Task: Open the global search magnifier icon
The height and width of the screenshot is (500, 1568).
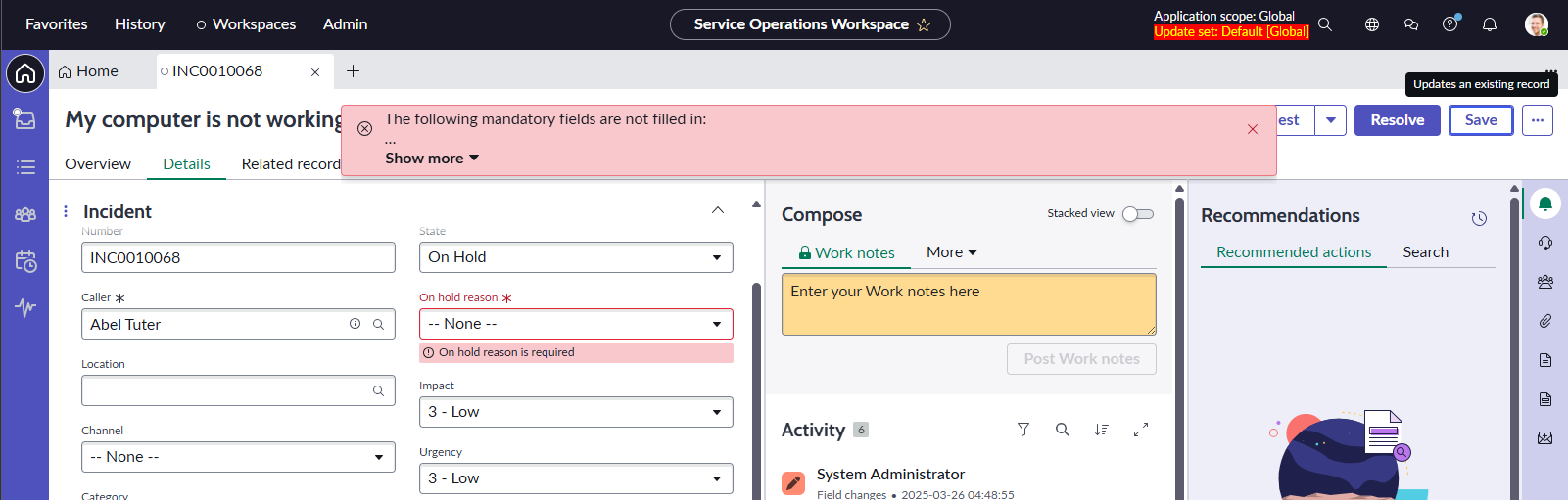Action: click(x=1324, y=24)
